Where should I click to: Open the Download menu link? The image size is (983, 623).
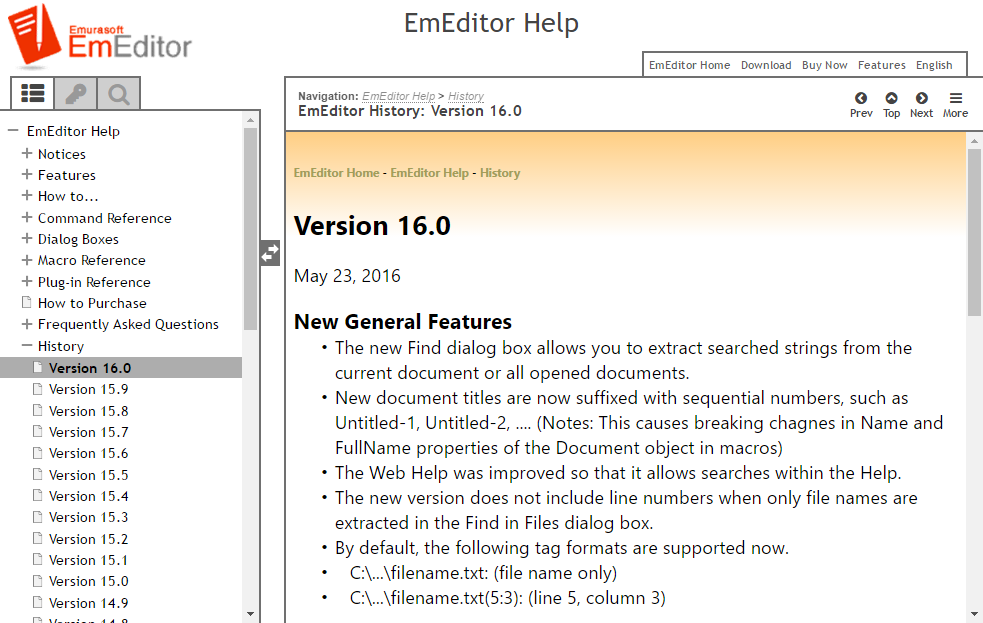765,65
